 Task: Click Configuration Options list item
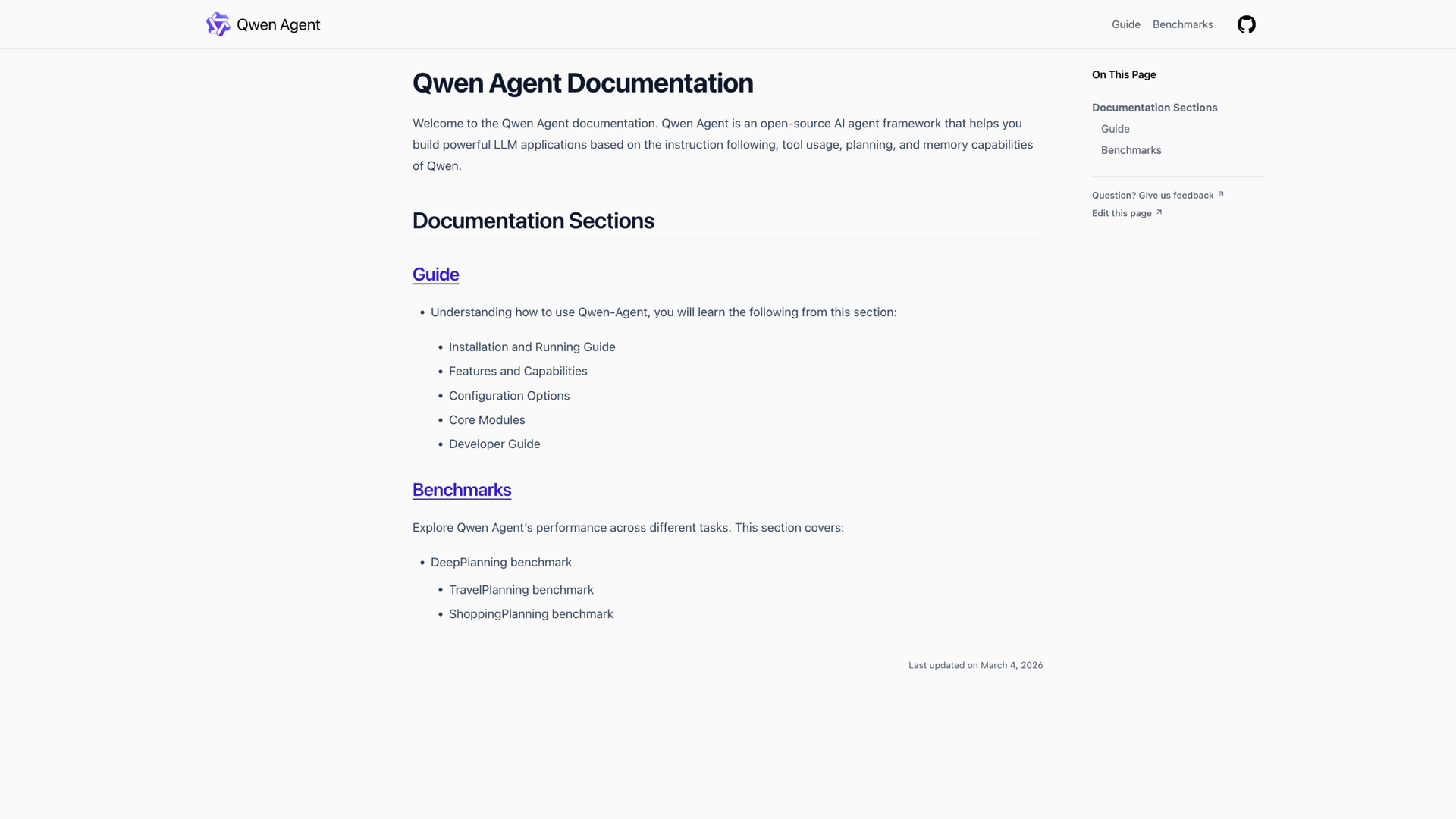pos(509,396)
